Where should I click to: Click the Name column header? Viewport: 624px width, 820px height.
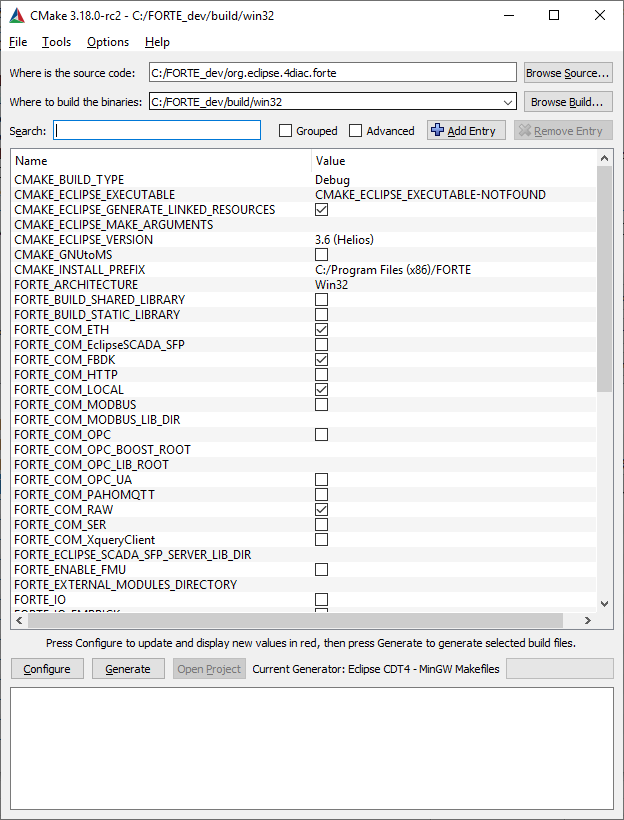(x=161, y=161)
